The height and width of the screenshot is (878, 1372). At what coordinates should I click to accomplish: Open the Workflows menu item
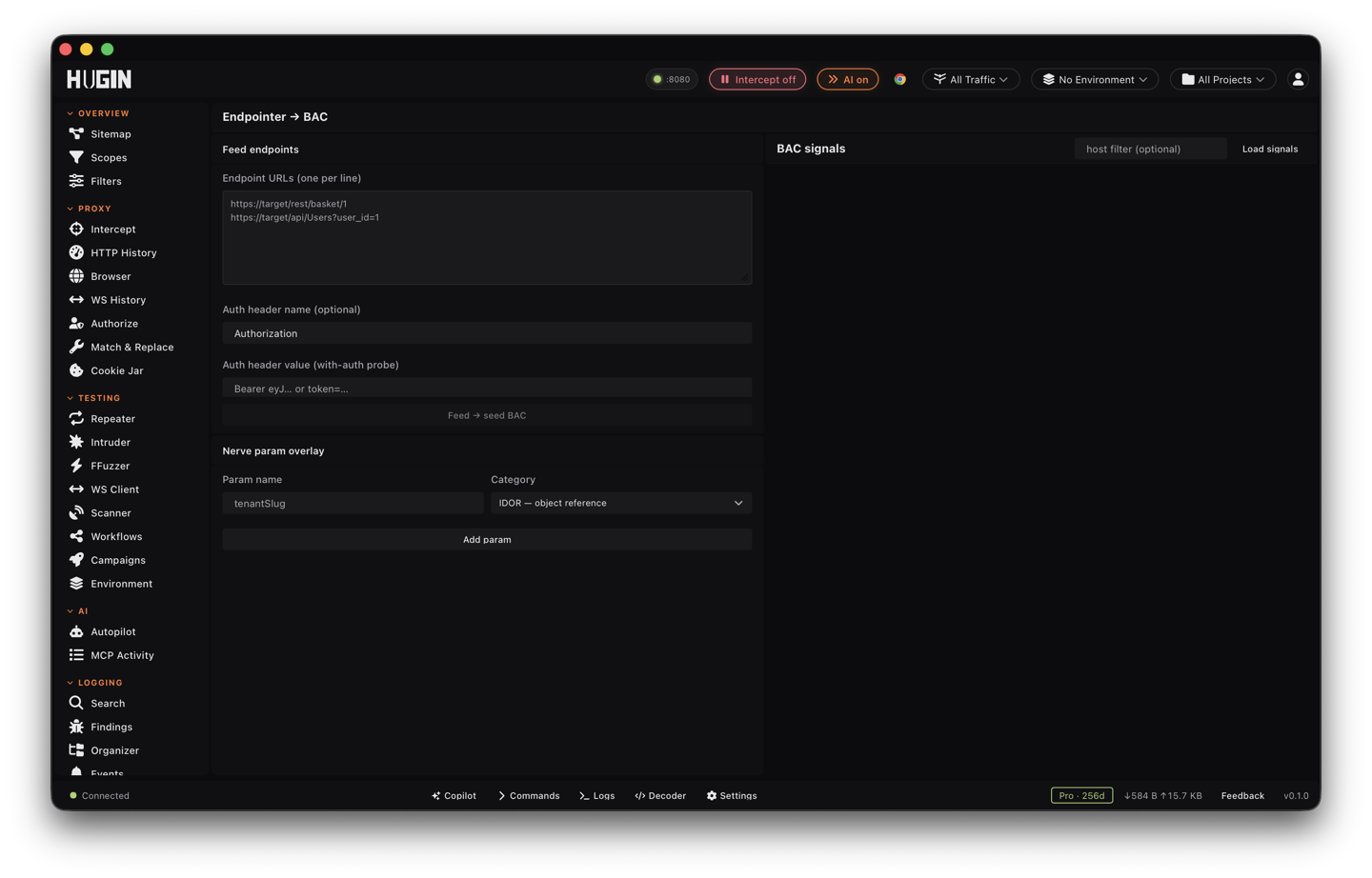tap(116, 537)
